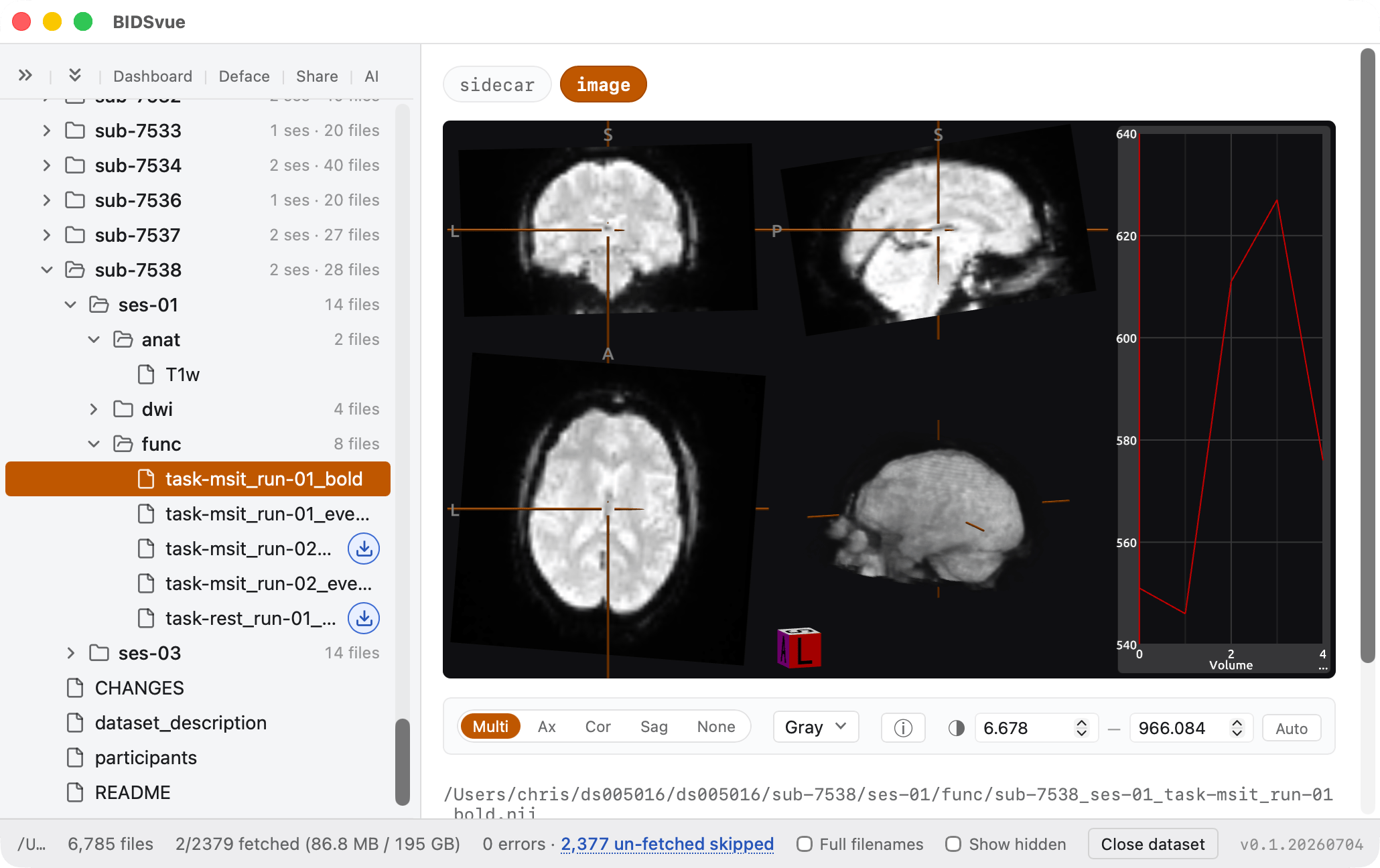The image size is (1380, 868).
Task: Click the dwi folder icon
Action: (x=123, y=409)
